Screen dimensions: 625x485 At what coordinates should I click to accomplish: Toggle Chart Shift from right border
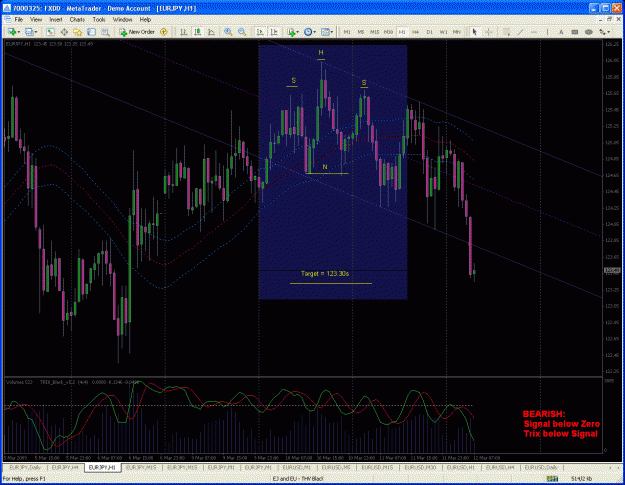[x=273, y=32]
